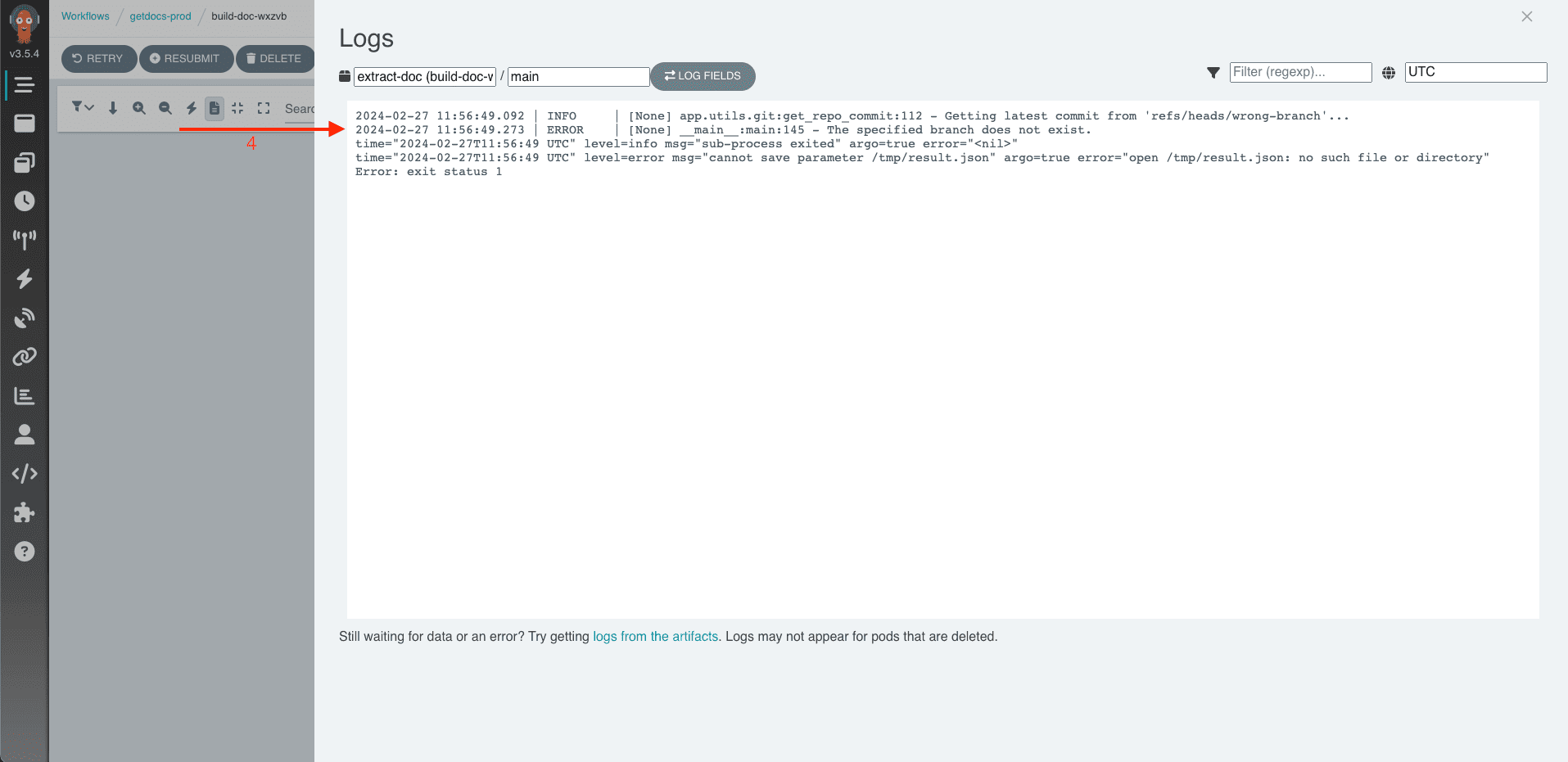The width and height of the screenshot is (1568, 762).
Task: Open the extract-doc pod selector
Action: pyautogui.click(x=425, y=77)
